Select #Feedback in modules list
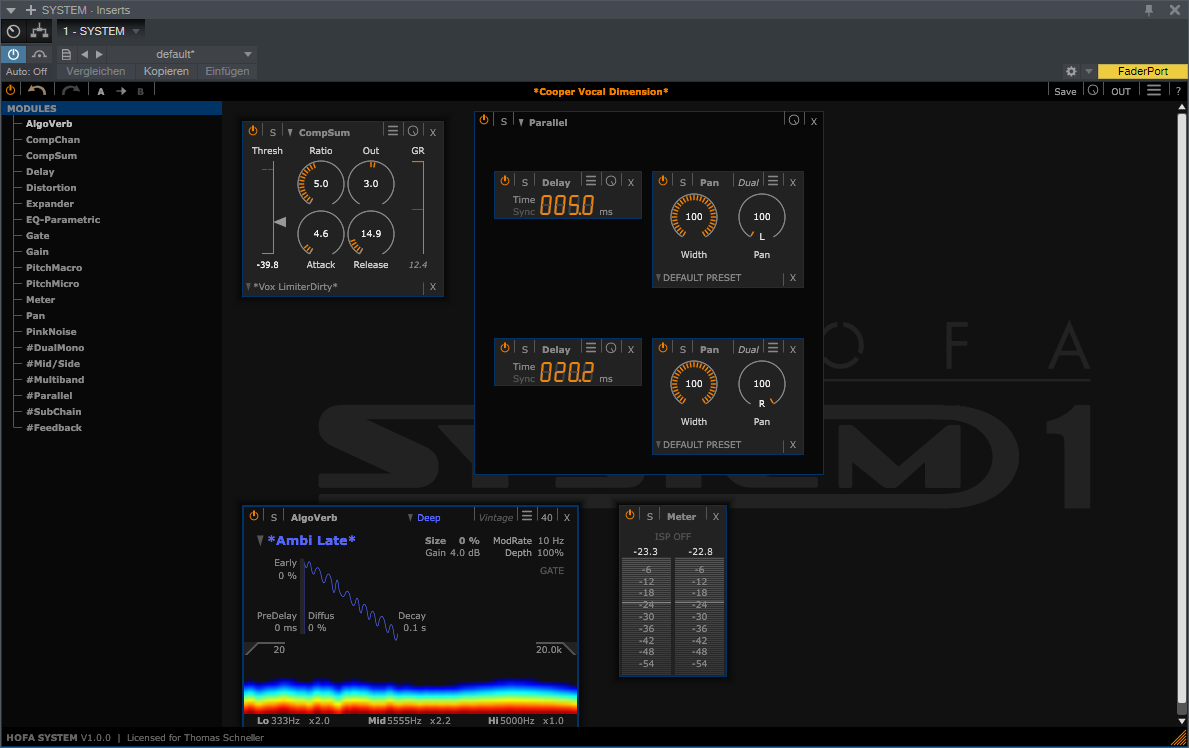The height and width of the screenshot is (748, 1189). [54, 427]
